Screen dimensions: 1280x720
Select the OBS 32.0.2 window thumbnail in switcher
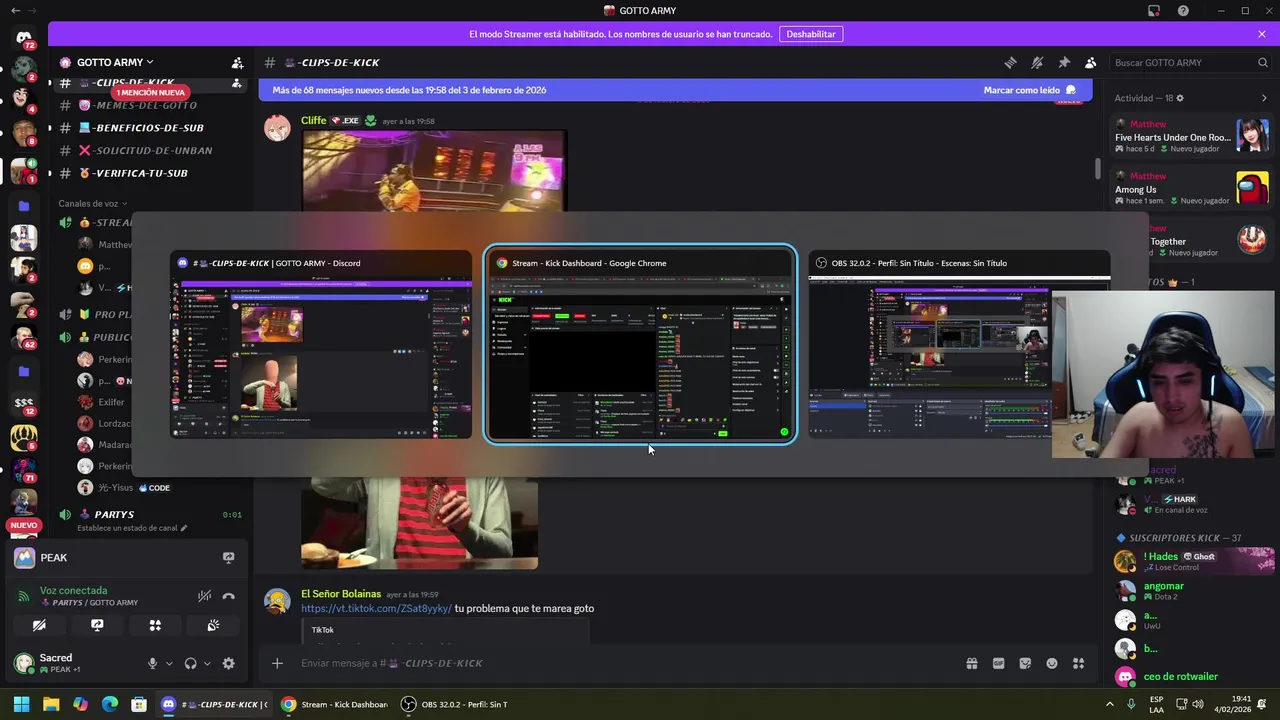(959, 345)
